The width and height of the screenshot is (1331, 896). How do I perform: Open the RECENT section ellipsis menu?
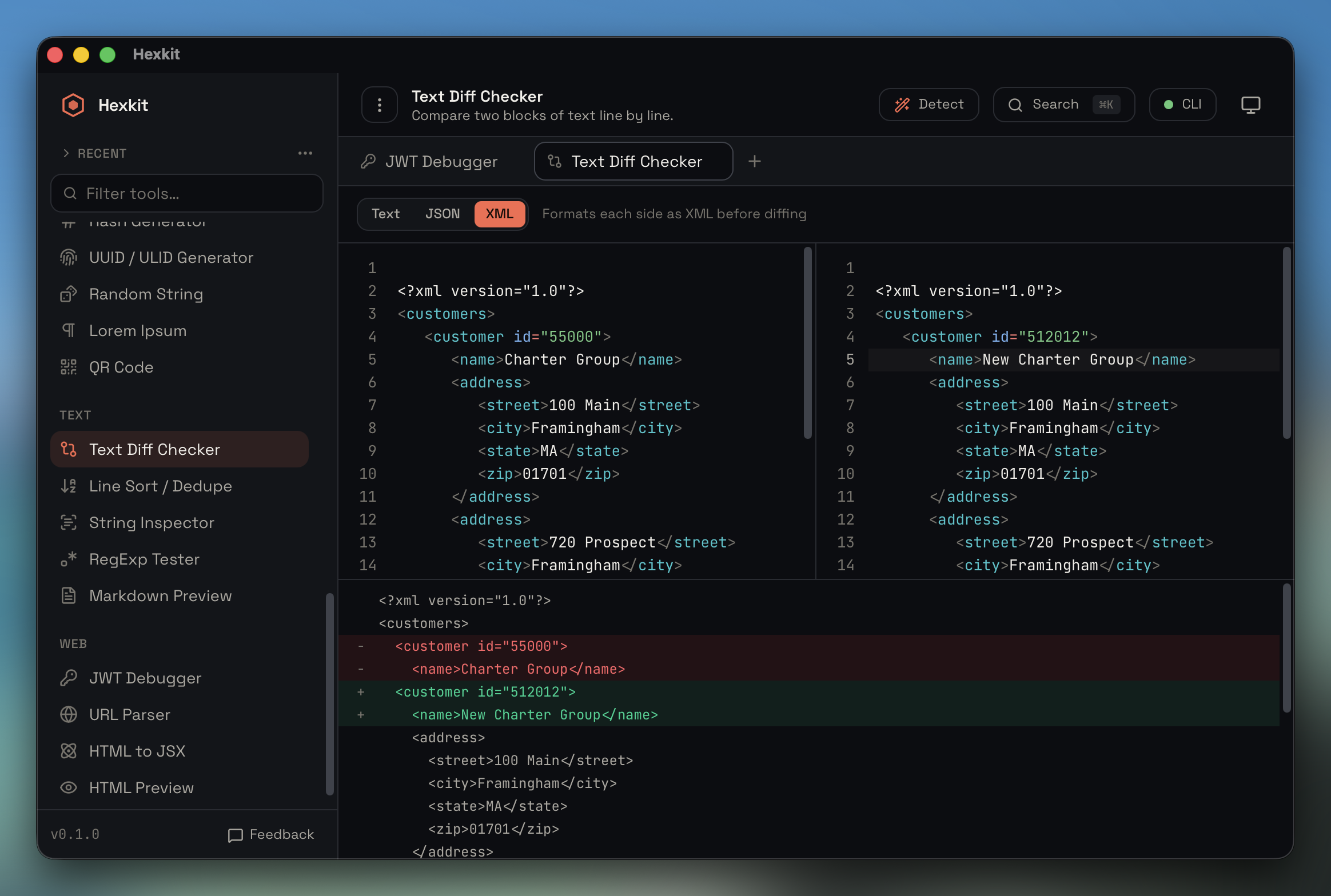[305, 153]
